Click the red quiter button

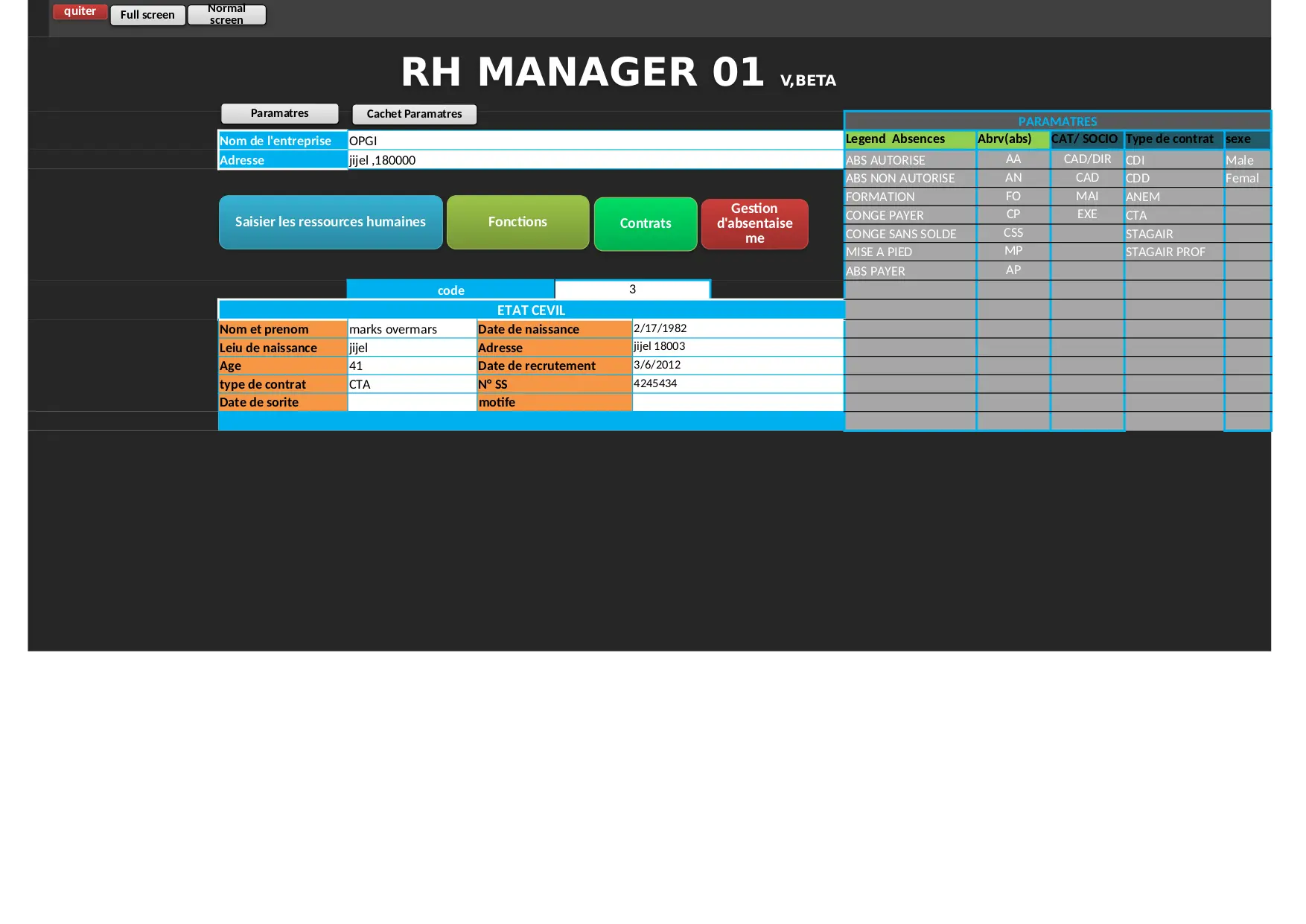[80, 12]
